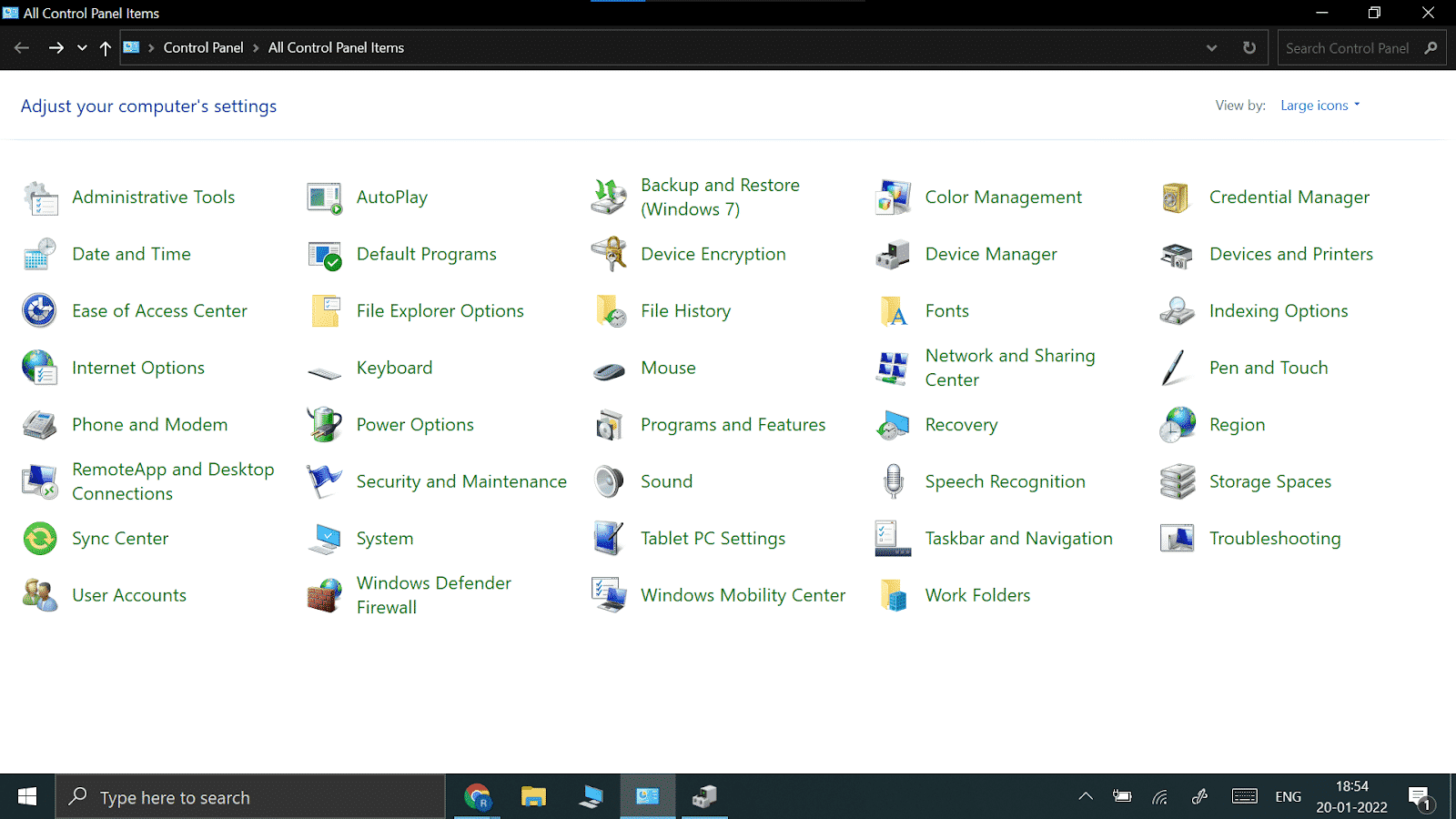This screenshot has width=1456, height=819.
Task: Go back to previous location
Action: (22, 48)
